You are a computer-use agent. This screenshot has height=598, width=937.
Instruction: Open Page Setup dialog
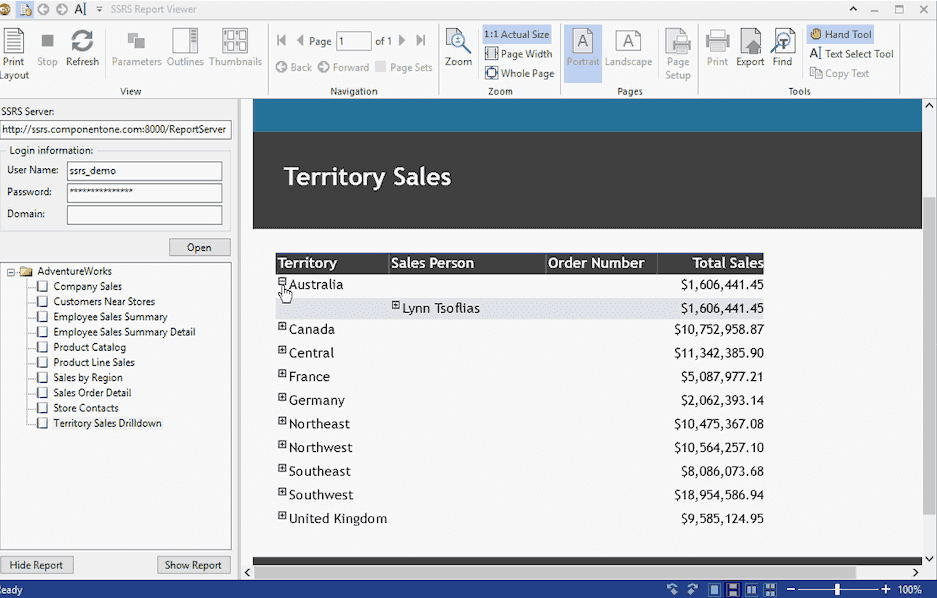click(678, 54)
